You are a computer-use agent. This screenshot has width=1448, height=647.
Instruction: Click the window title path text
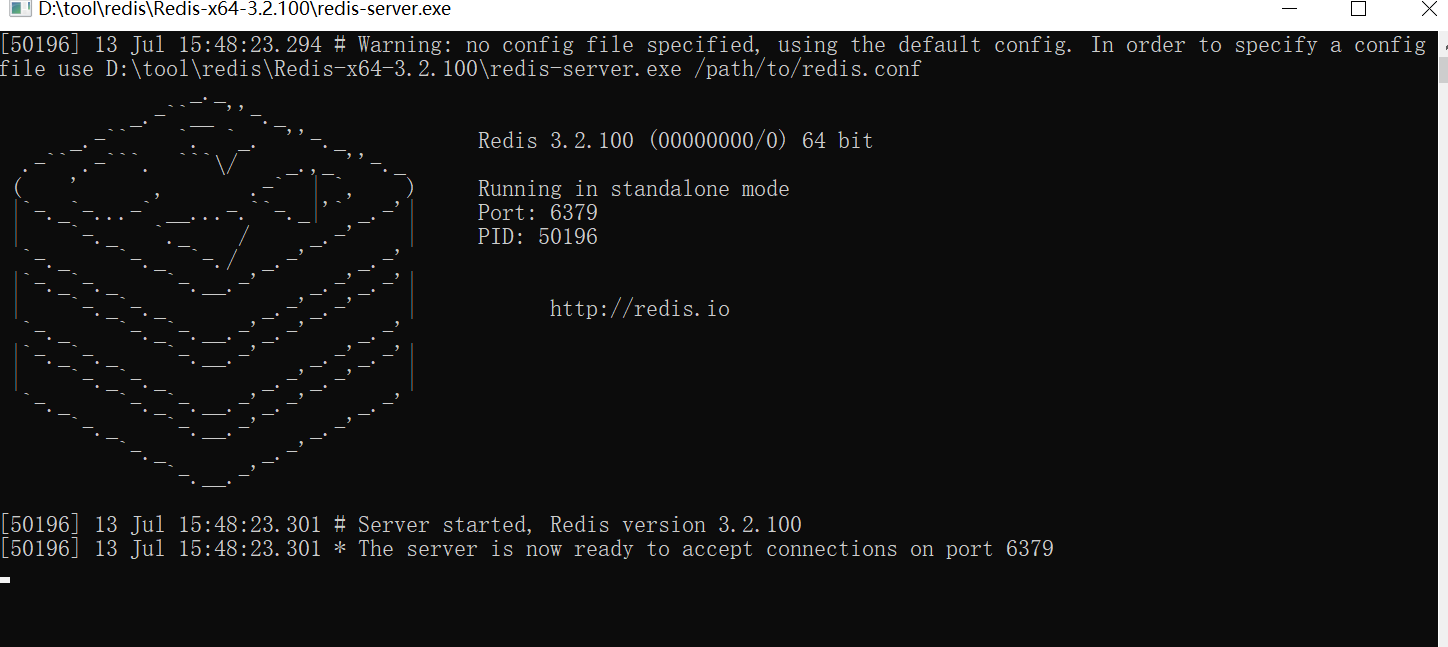pos(245,9)
